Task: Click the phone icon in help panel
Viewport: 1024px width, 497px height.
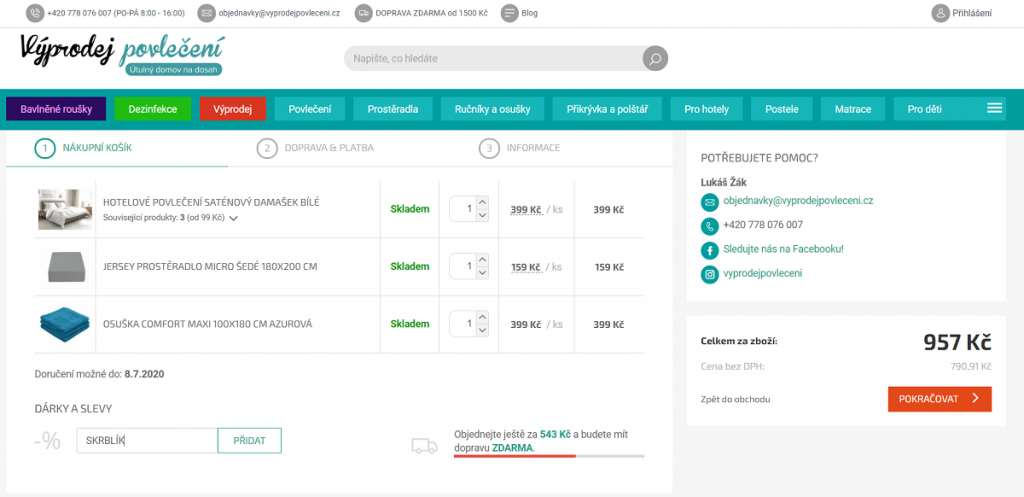Action: pos(709,226)
